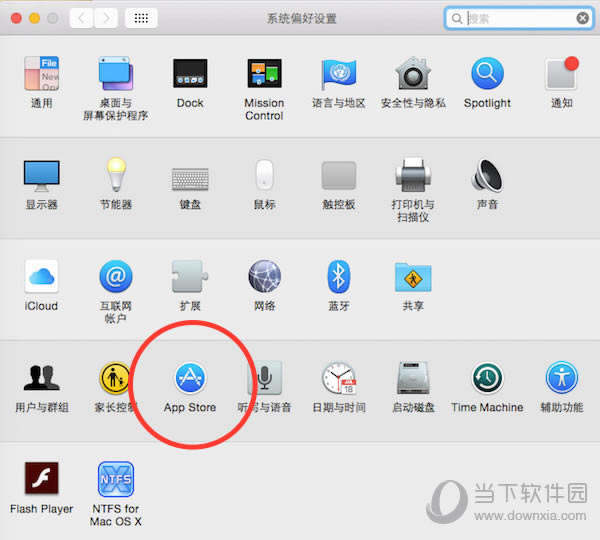Screen dimensions: 600x540
Task: Click the back navigation arrow
Action: tap(81, 18)
